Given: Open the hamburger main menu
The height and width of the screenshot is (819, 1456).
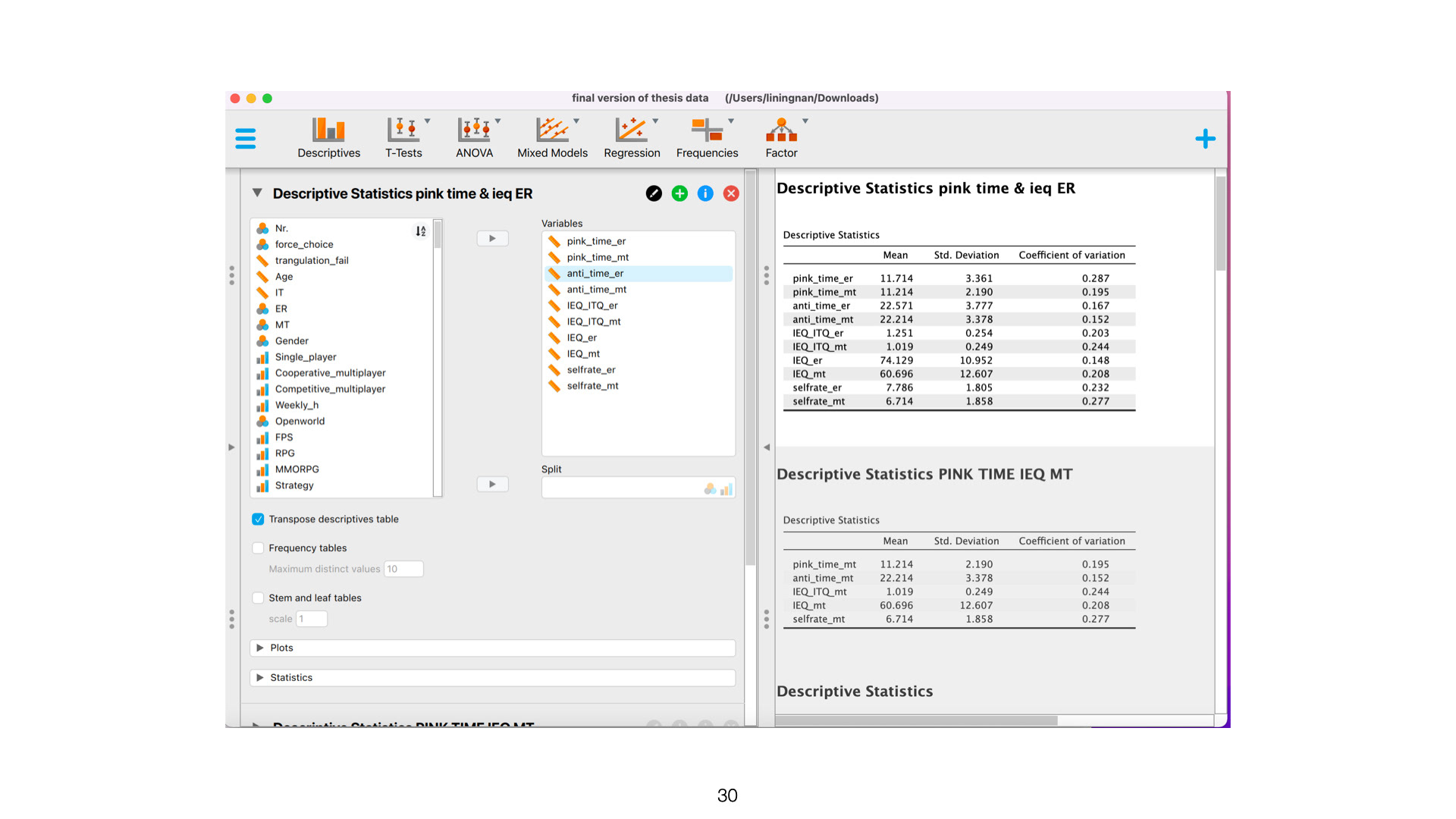Looking at the screenshot, I should [x=246, y=139].
